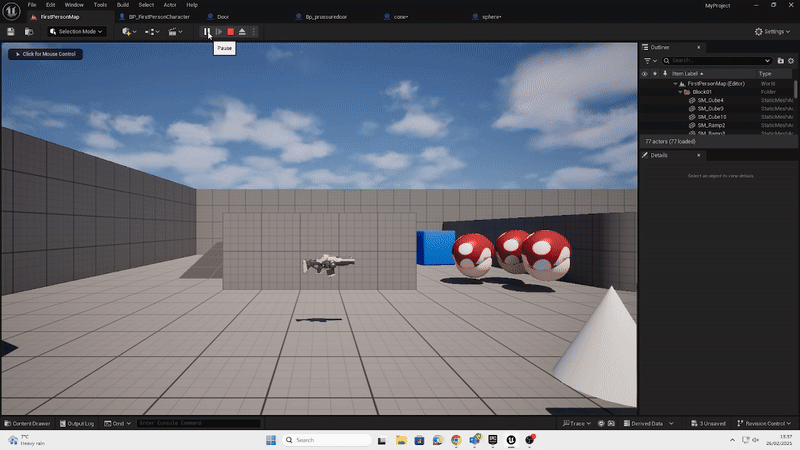Click the pinned column header in Outliner
The height and width of the screenshot is (450, 800).
(x=665, y=74)
